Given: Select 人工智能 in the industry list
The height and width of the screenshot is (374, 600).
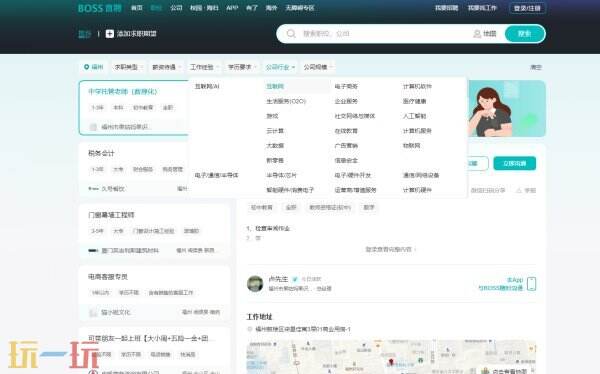Looking at the screenshot, I should 414,116.
